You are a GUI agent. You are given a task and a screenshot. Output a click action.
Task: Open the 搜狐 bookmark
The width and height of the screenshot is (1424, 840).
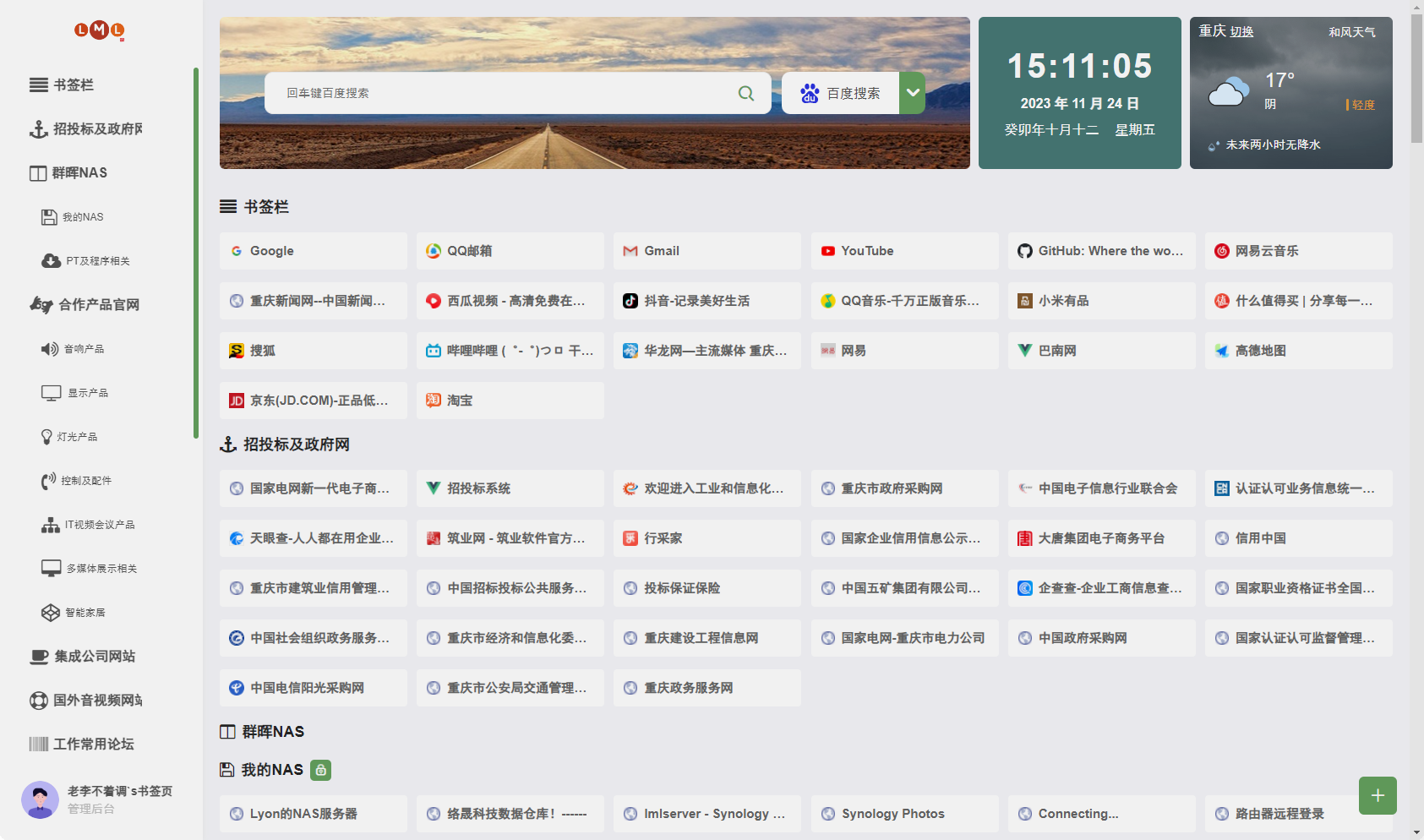[x=313, y=351]
